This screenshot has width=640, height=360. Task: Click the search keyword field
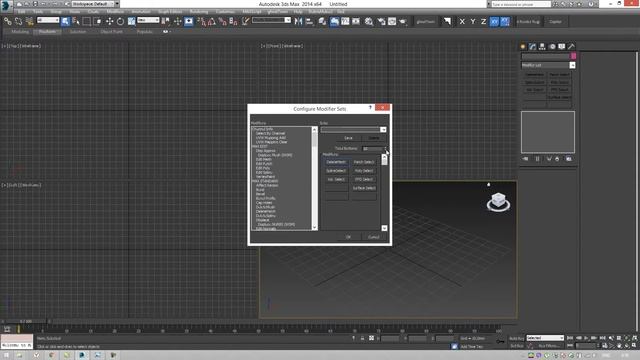click(521, 4)
